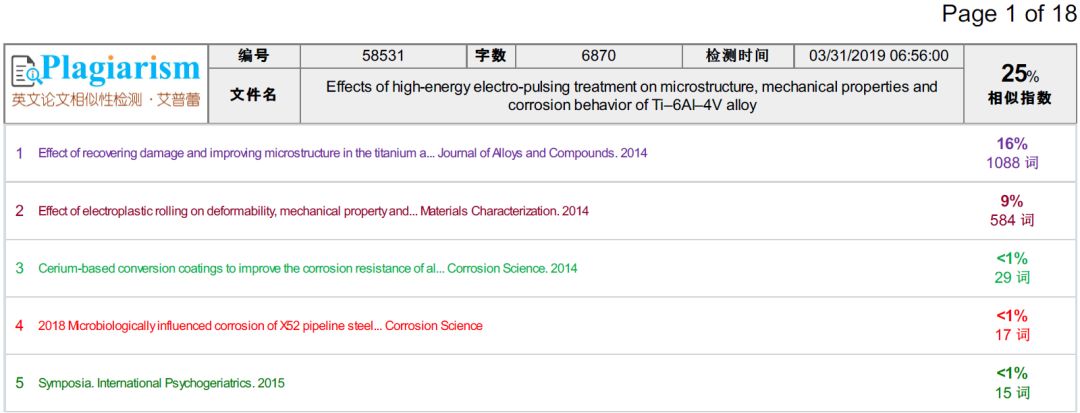This screenshot has height=413, width=1080.
Task: Select the 1088 word count of source 1
Action: 1012,162
